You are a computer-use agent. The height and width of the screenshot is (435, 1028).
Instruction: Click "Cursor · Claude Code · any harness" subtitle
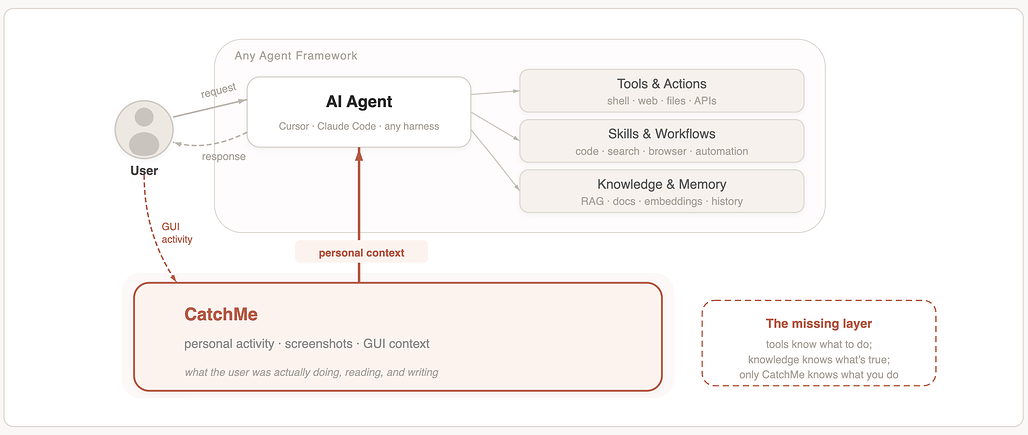359,126
